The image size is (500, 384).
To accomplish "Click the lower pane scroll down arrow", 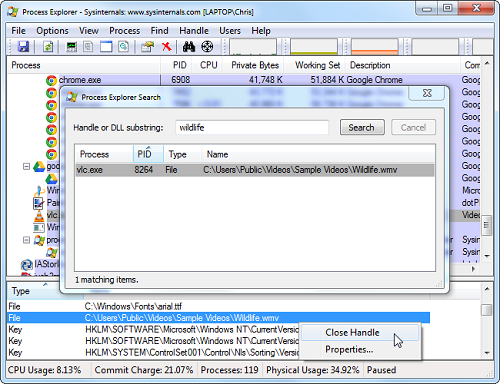I will 487,353.
